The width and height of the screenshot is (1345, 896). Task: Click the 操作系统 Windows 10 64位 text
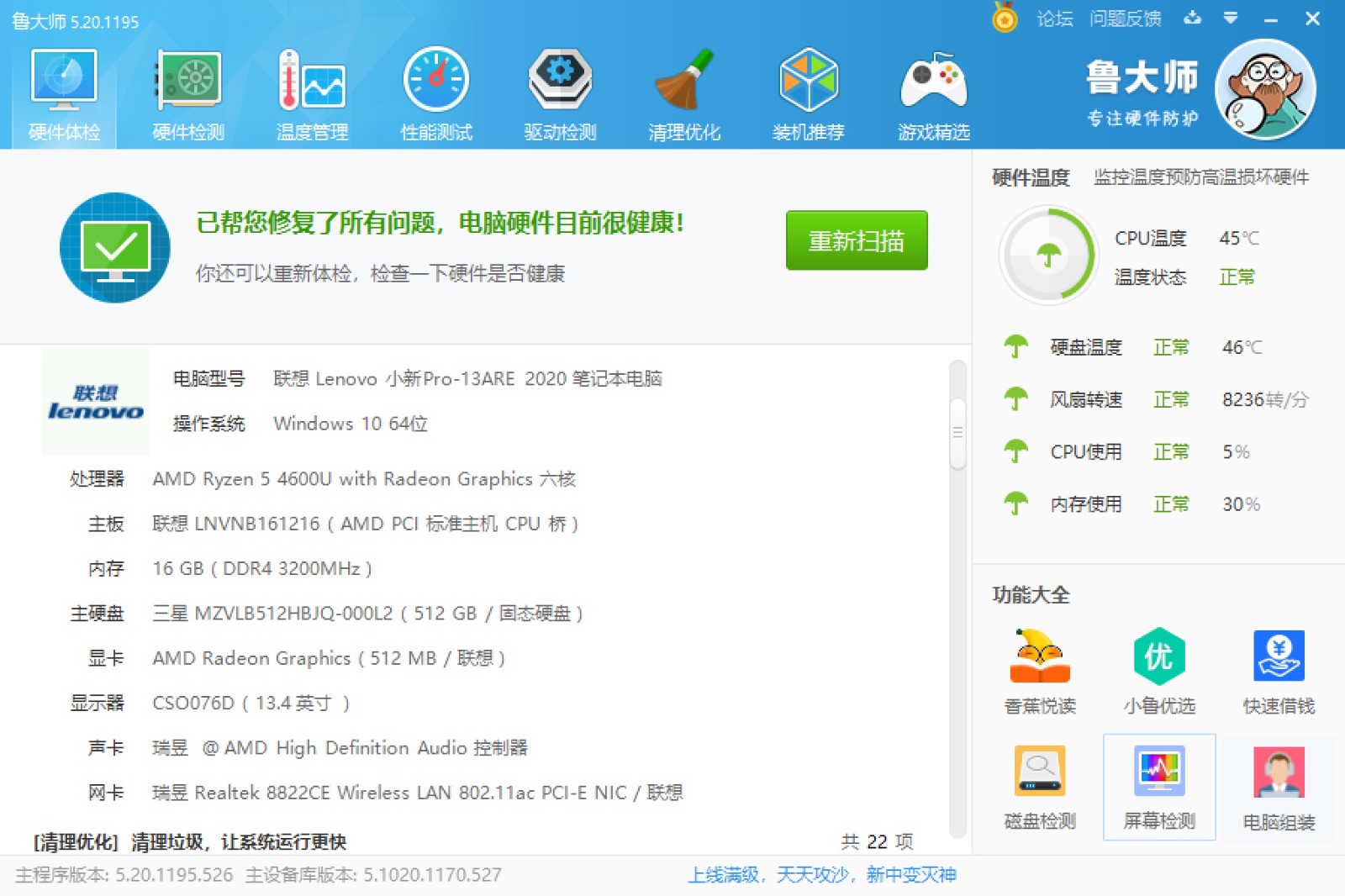(x=351, y=424)
